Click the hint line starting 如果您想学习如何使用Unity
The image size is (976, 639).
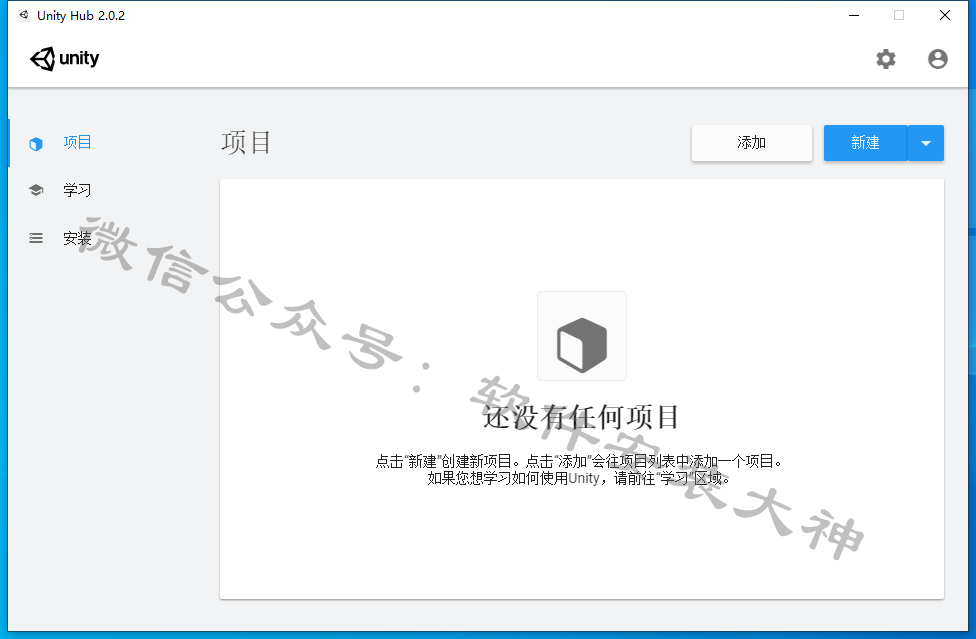(579, 478)
